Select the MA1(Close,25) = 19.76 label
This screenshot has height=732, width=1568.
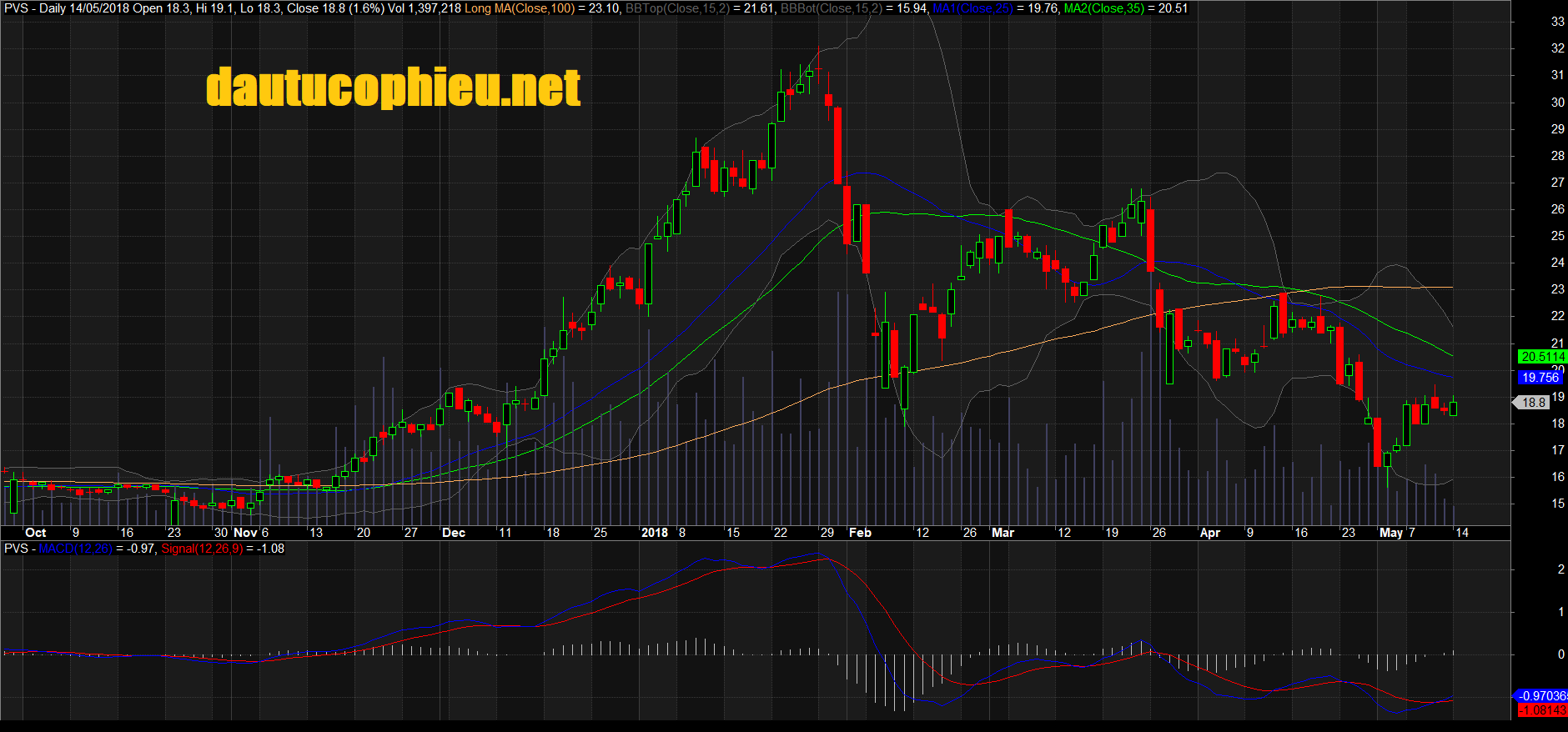(995, 8)
